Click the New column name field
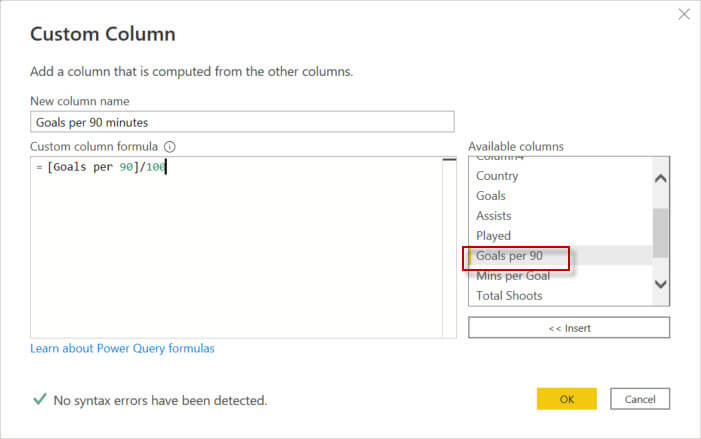This screenshot has width=701, height=439. click(x=244, y=121)
